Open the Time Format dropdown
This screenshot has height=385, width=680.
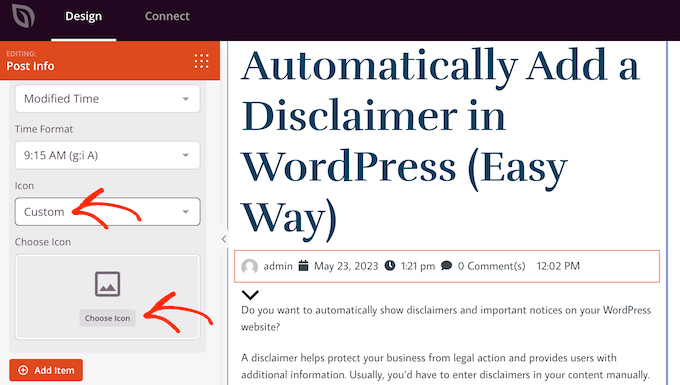[x=108, y=155]
